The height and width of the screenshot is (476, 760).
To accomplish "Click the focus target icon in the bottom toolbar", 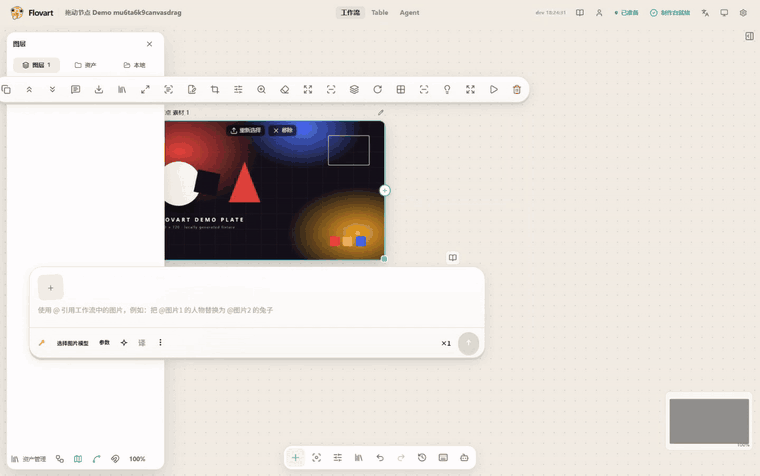I will point(317,458).
